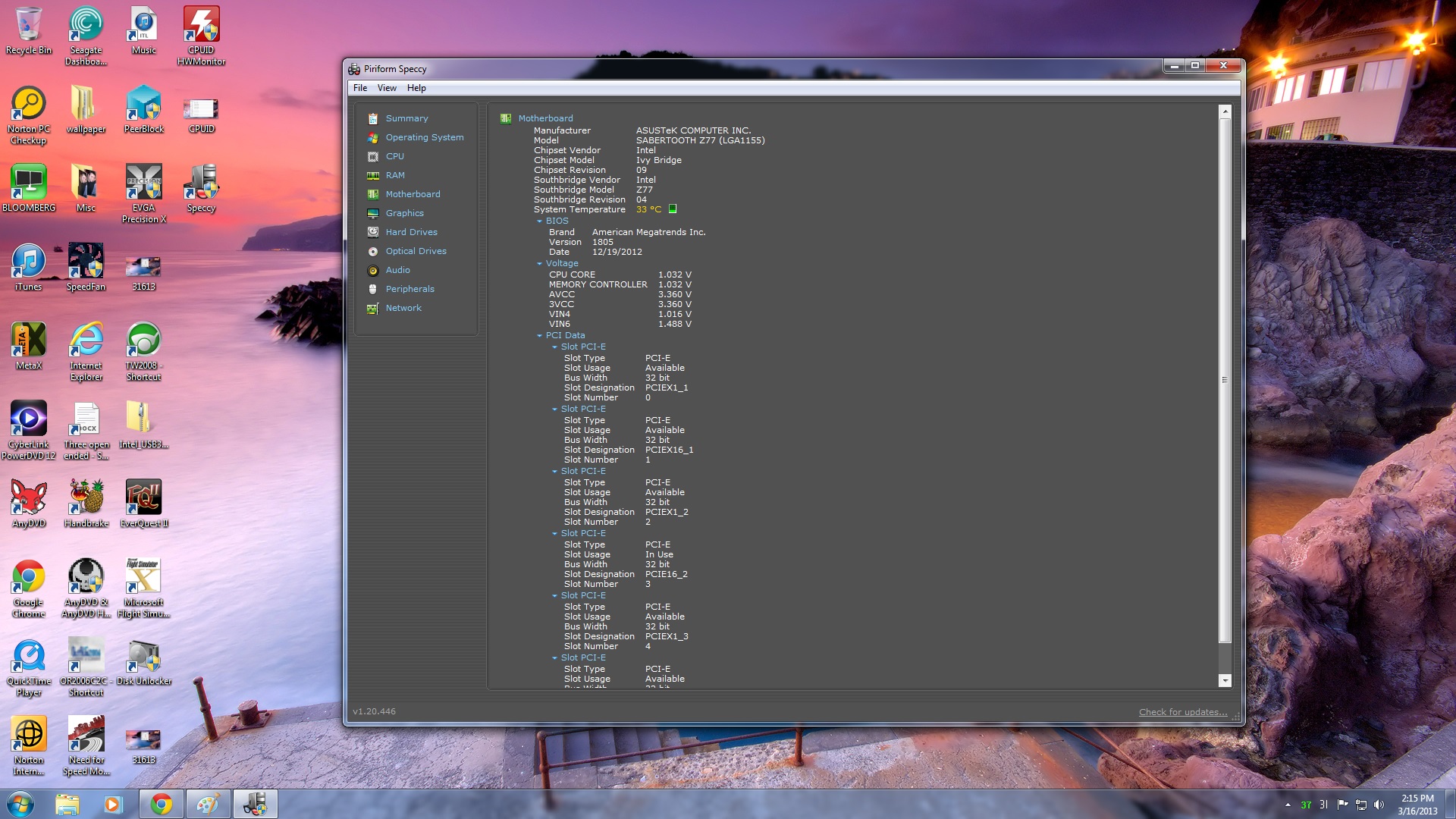This screenshot has width=1456, height=819.
Task: Click the Motherboard header icon in details pane
Action: point(506,118)
